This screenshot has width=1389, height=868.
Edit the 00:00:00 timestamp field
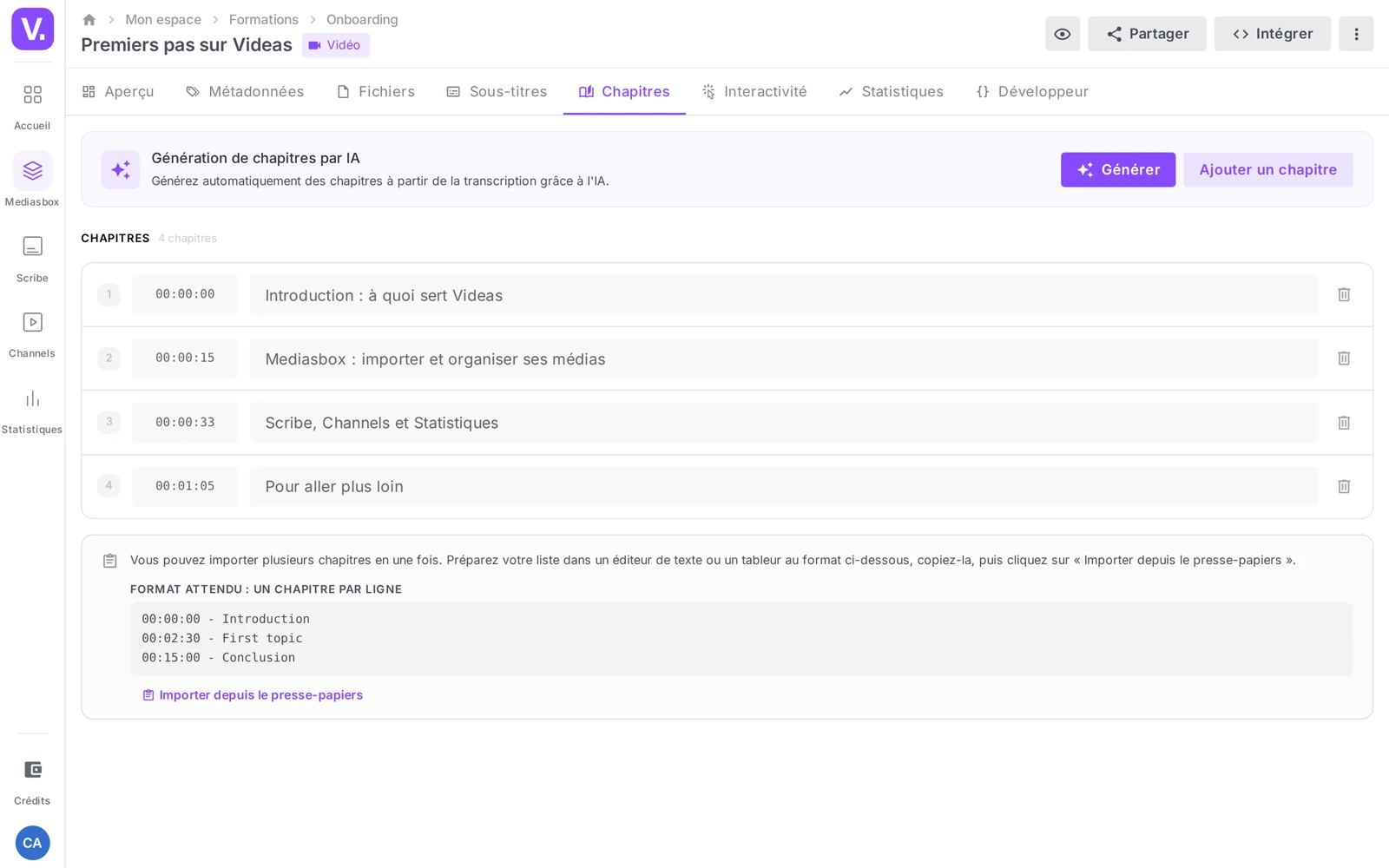pos(185,294)
